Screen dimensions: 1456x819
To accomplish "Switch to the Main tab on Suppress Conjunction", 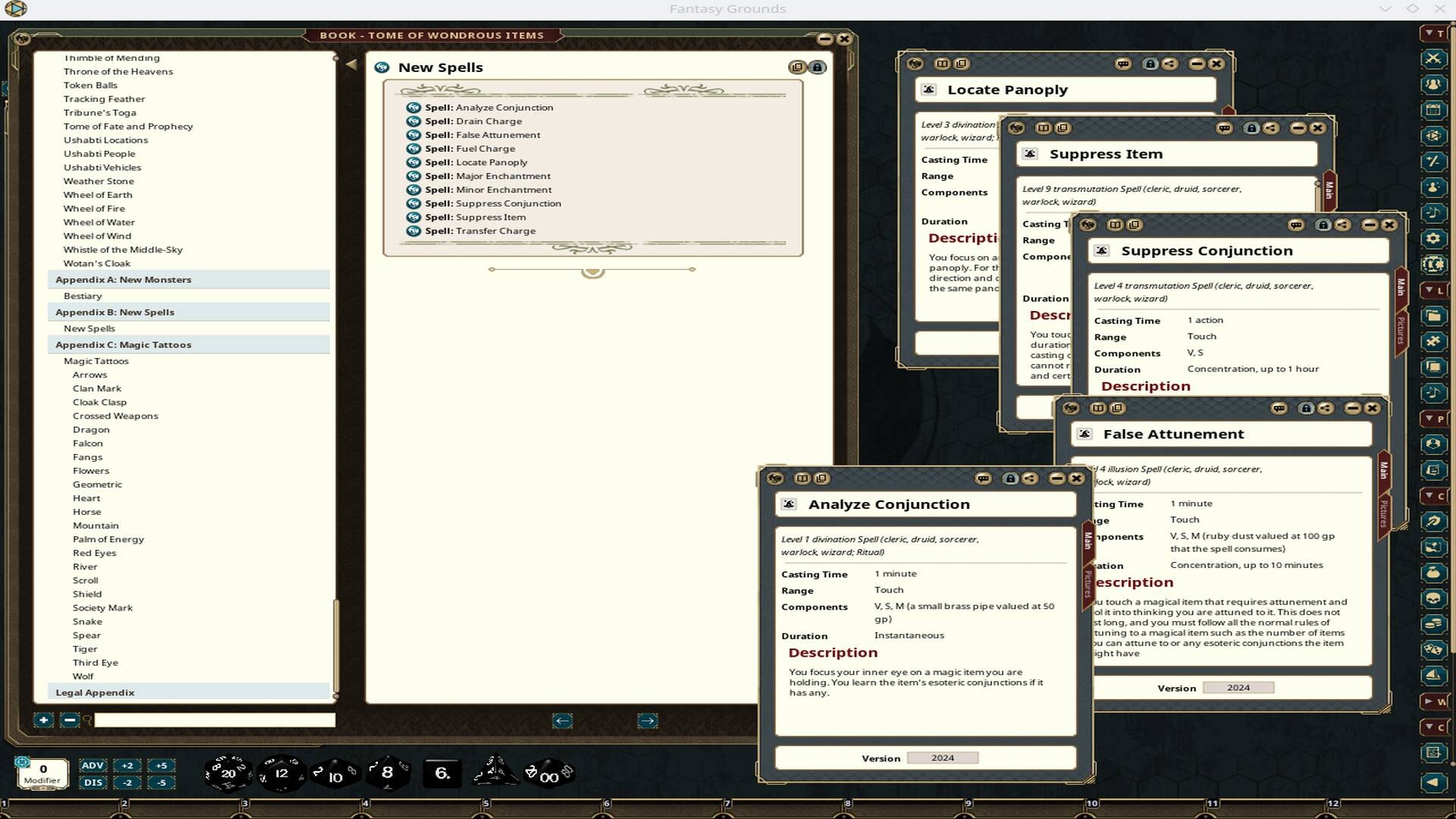I will [x=1400, y=287].
